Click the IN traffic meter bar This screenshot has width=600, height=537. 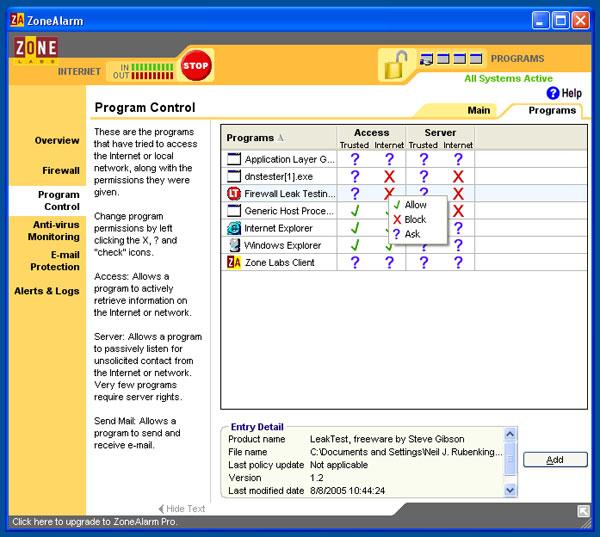pyautogui.click(x=152, y=67)
